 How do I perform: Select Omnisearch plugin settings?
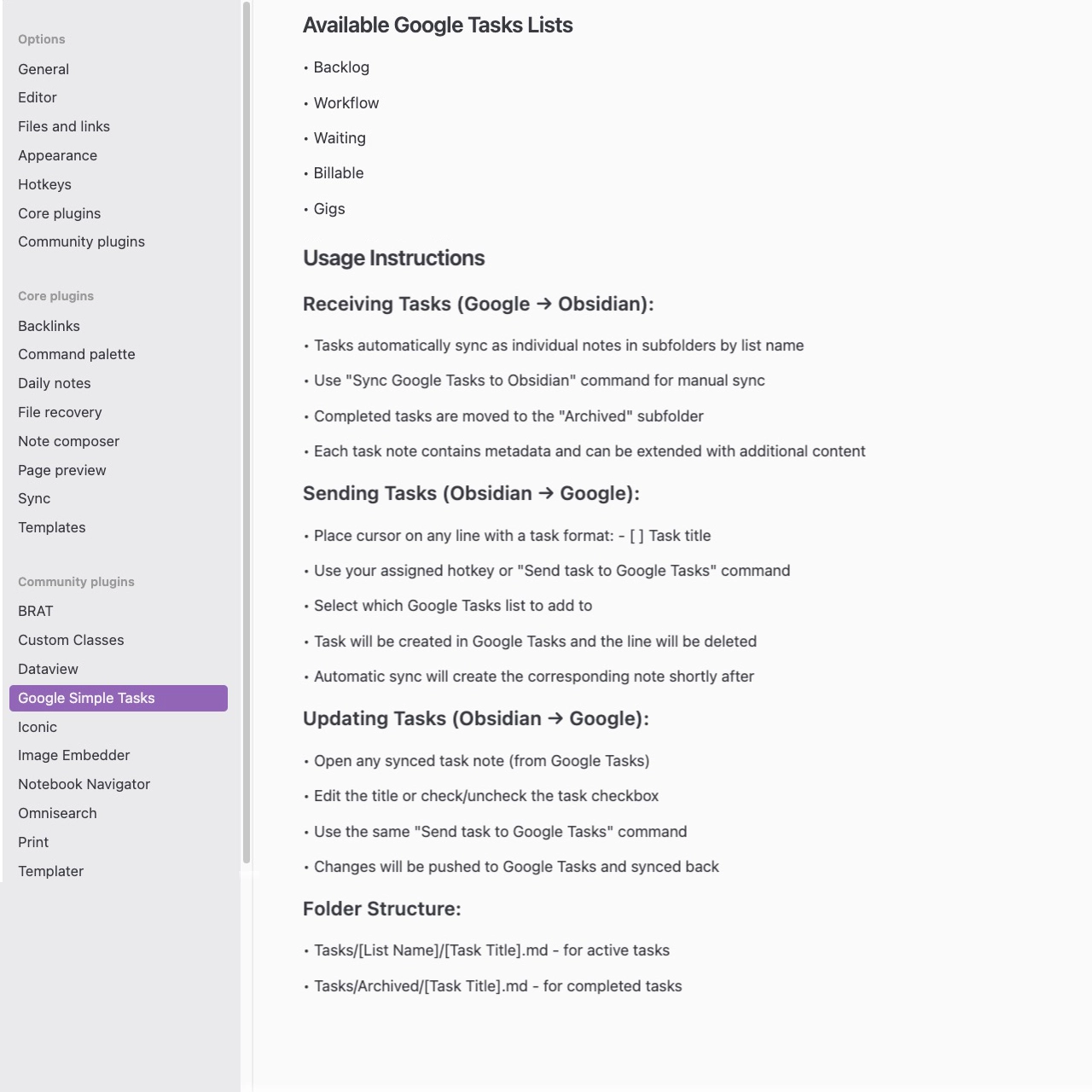coord(57,813)
